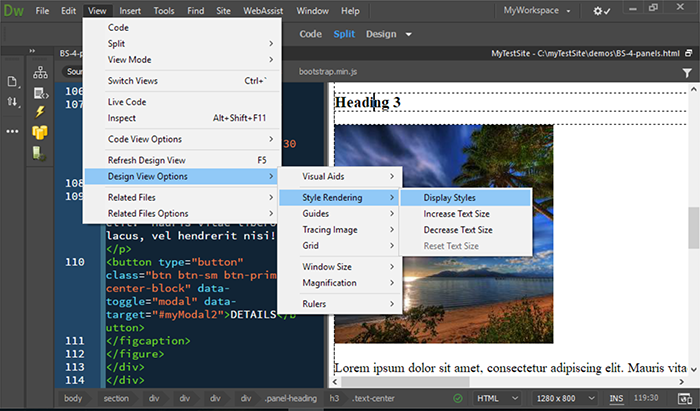The width and height of the screenshot is (700, 411).
Task: Click the lightning bolt behaviors icon
Action: (x=40, y=112)
